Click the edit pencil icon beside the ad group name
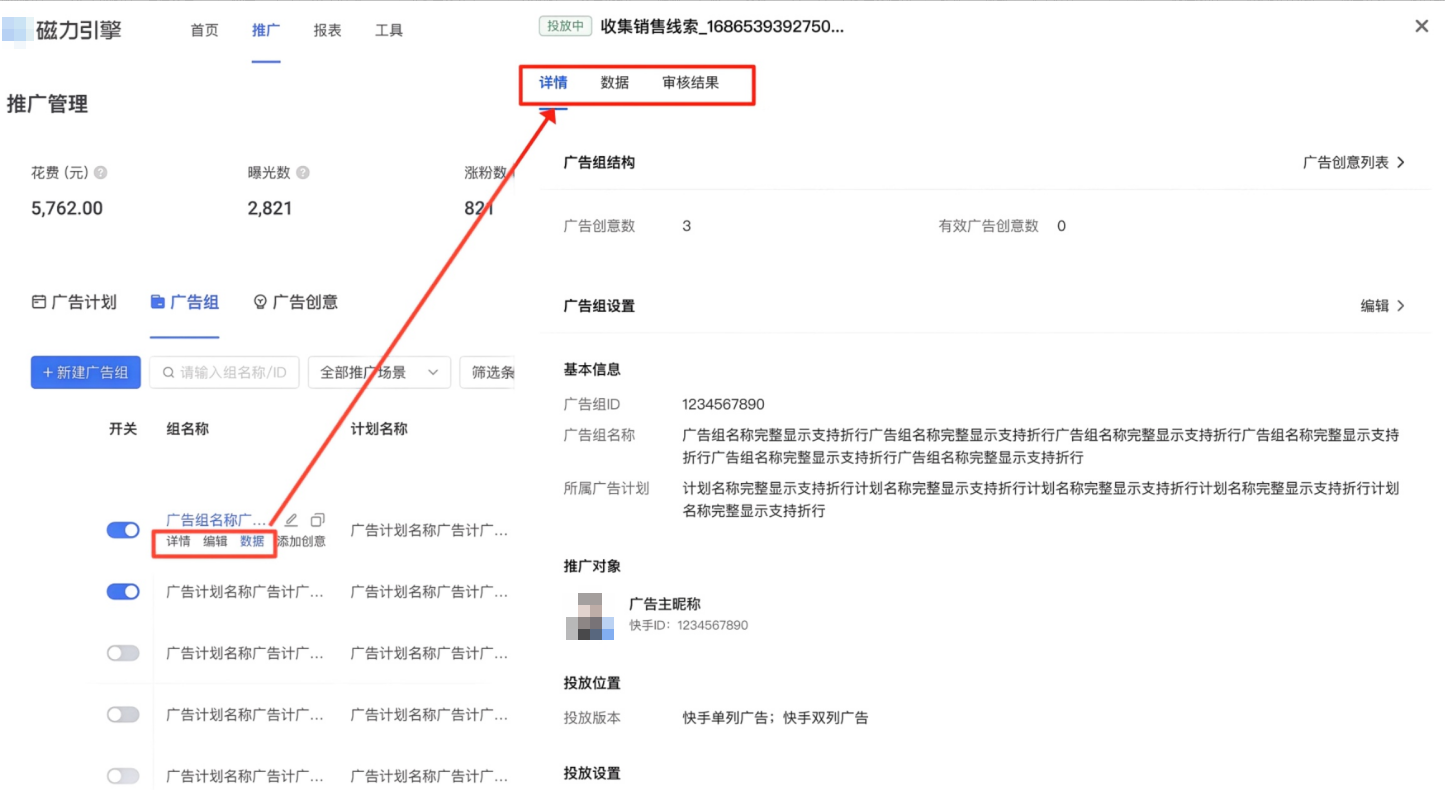The height and width of the screenshot is (790, 1445). coord(290,520)
